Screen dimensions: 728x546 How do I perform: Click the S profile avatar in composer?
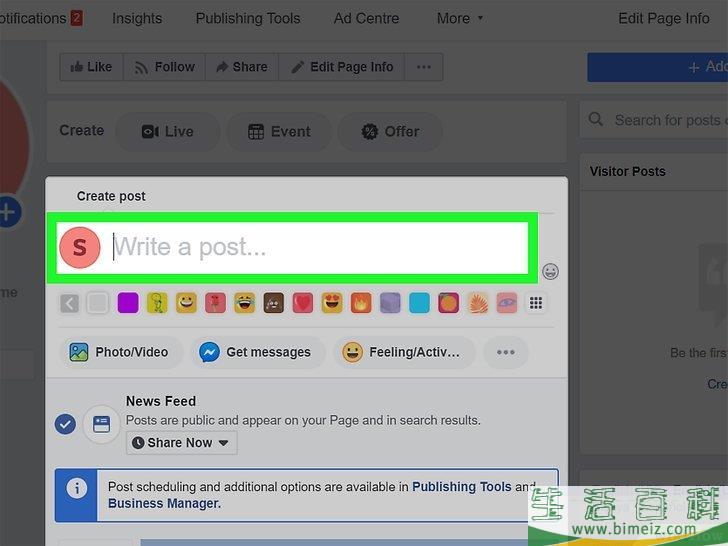80,247
